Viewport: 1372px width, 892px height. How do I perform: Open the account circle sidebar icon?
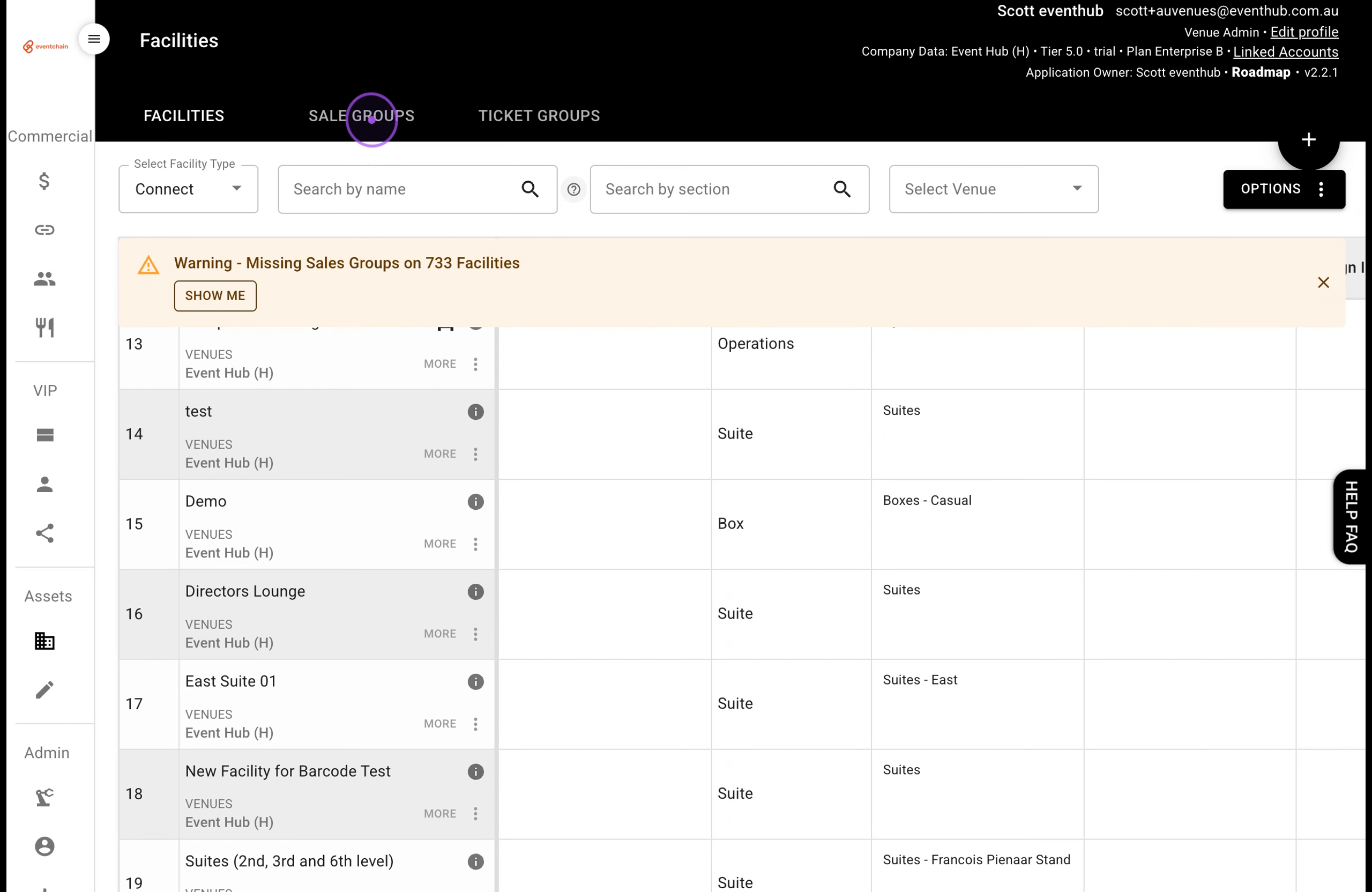point(44,846)
